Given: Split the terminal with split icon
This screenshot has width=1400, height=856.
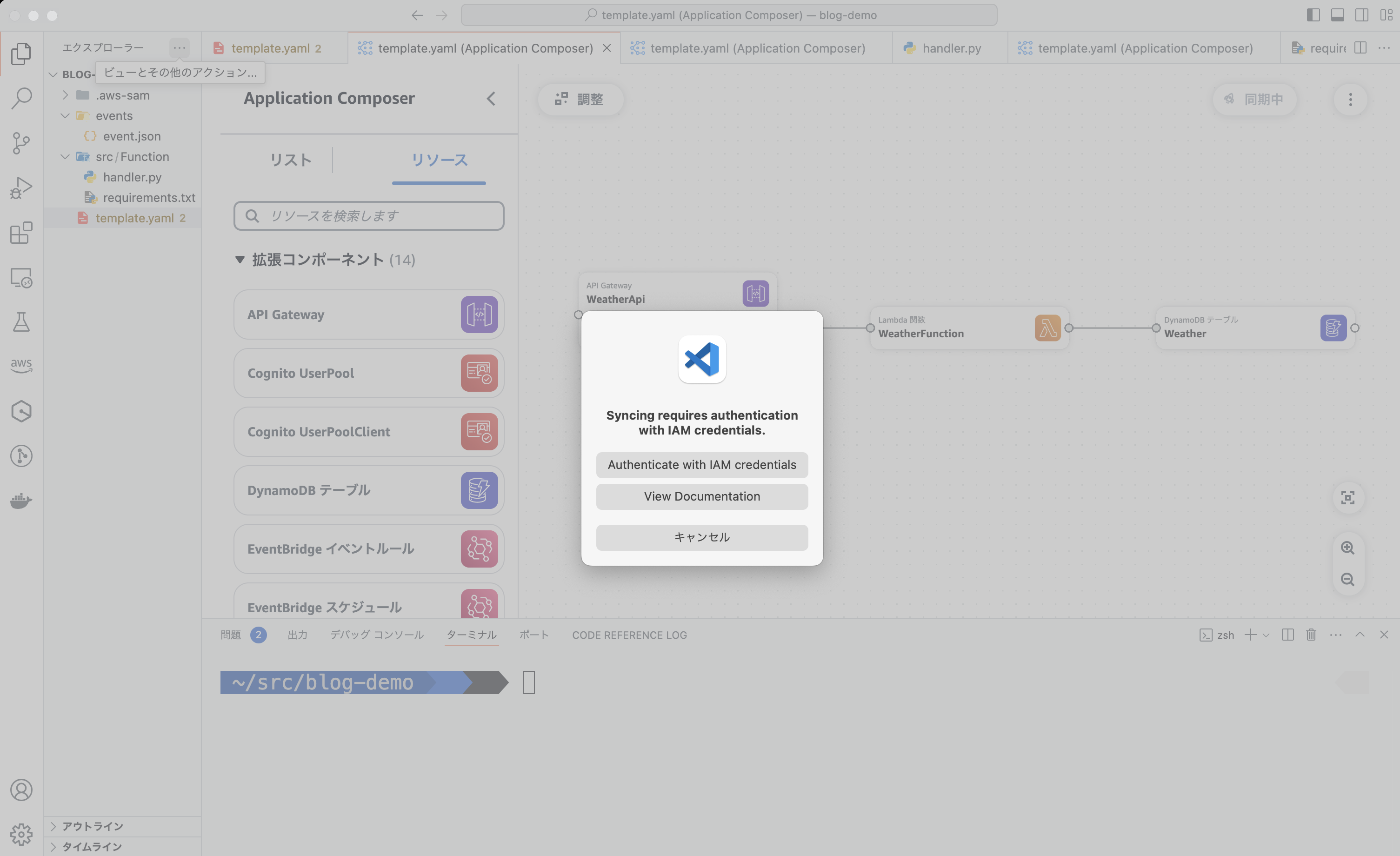Looking at the screenshot, I should [1287, 635].
